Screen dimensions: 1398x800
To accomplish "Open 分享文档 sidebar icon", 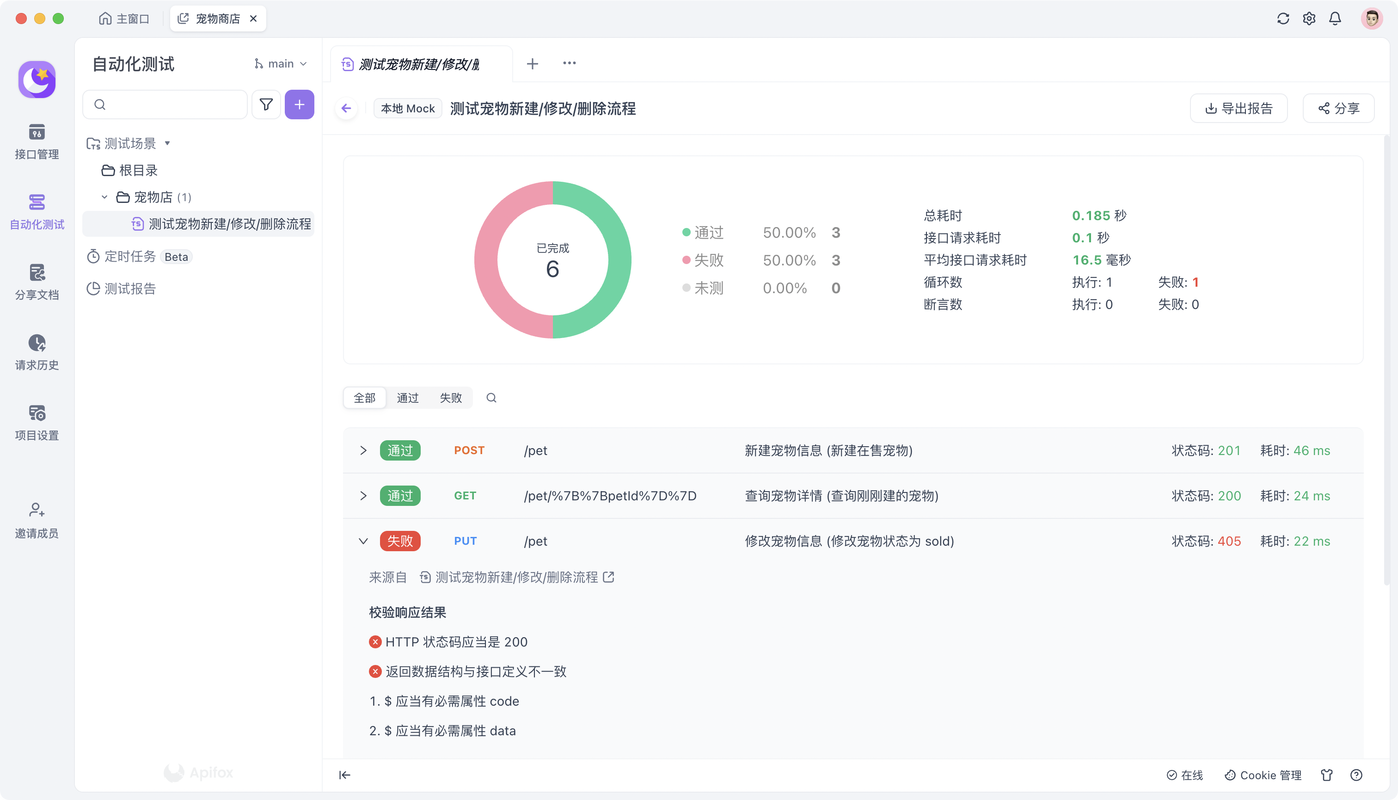I will click(x=37, y=282).
